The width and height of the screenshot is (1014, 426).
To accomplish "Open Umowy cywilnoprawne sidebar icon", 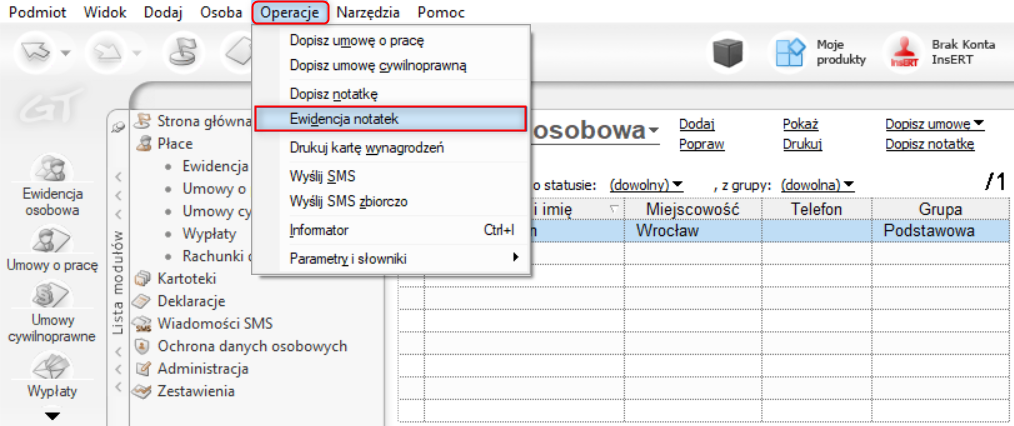I will coord(52,296).
